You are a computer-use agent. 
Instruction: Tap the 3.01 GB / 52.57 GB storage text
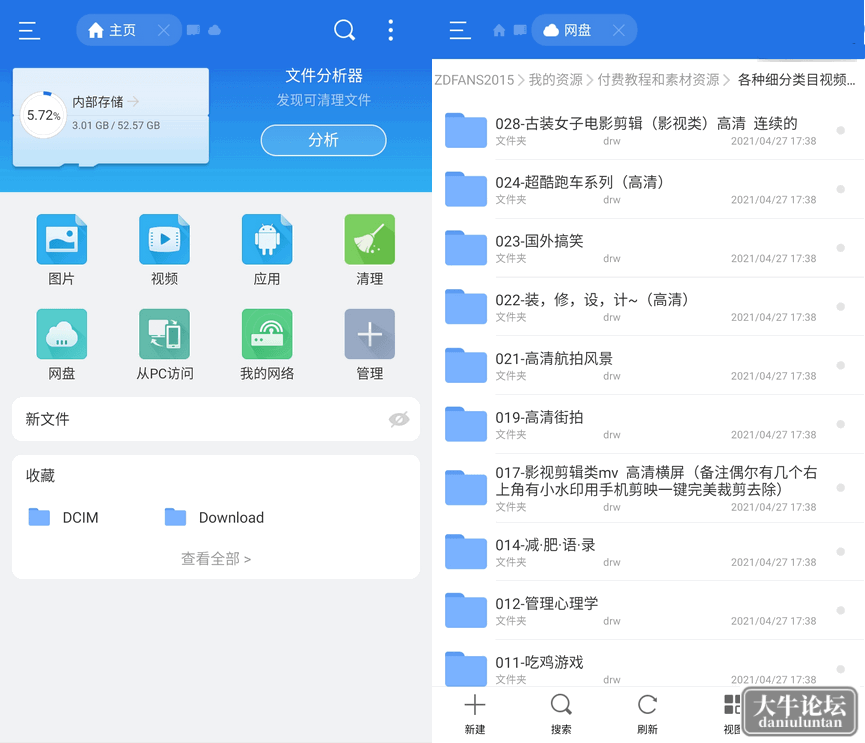tap(116, 125)
